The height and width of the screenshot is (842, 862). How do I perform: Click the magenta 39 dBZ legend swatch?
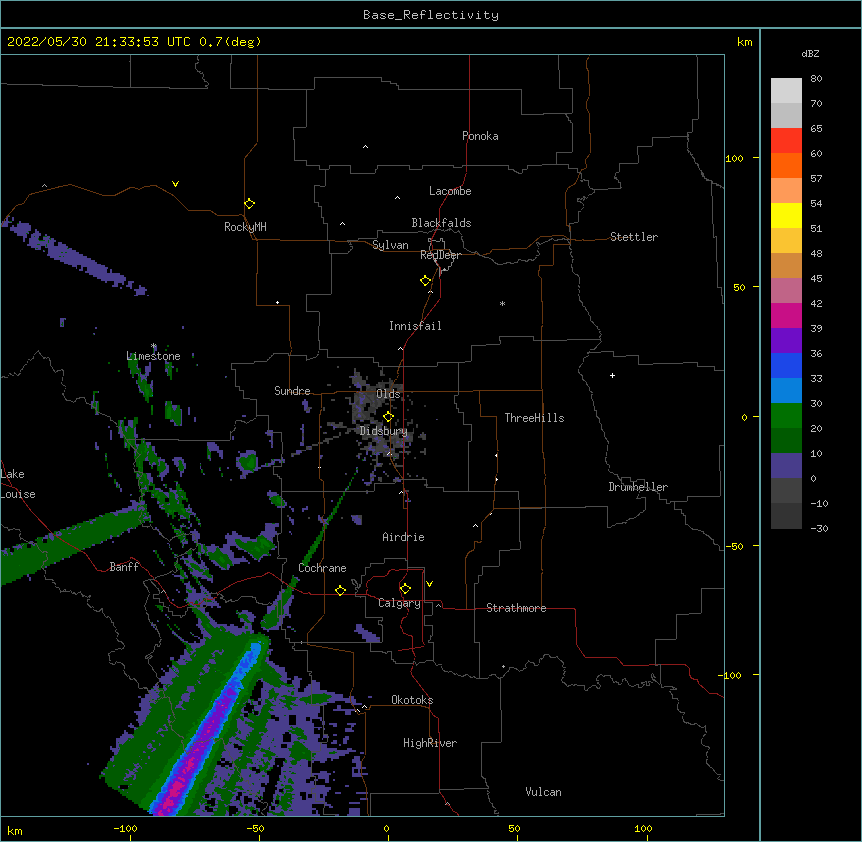tap(786, 315)
